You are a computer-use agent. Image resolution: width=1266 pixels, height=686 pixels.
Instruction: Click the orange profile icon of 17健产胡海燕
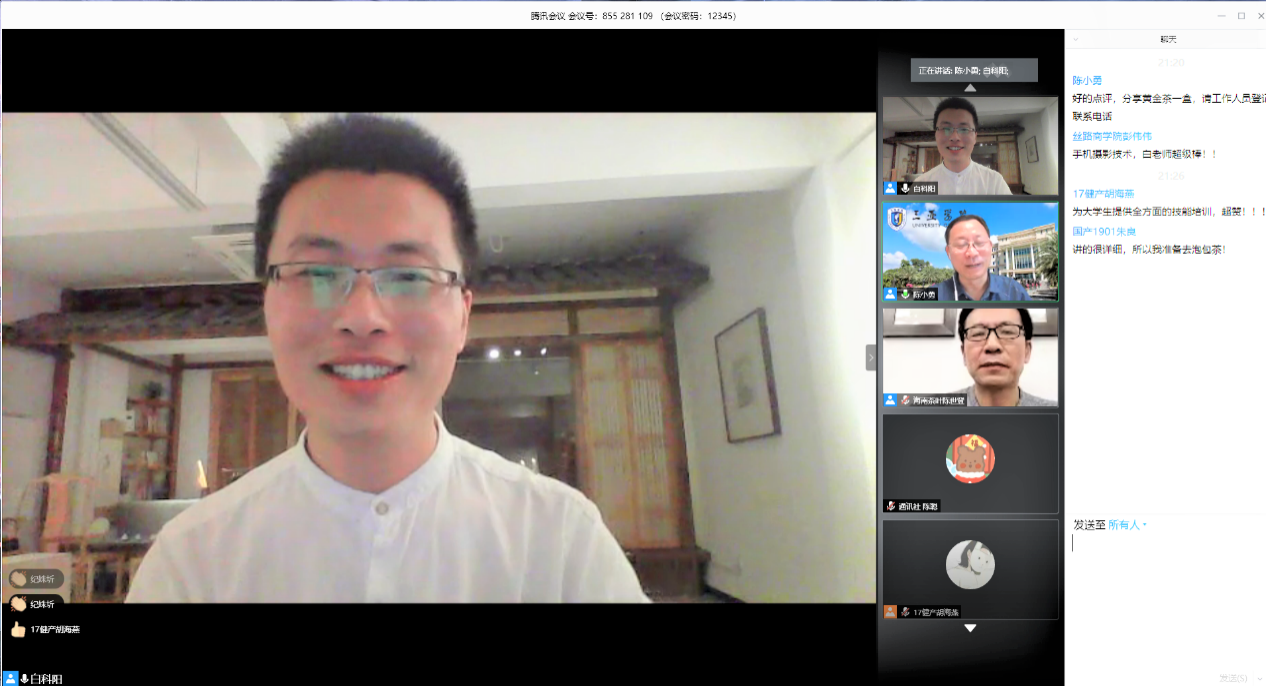(890, 612)
